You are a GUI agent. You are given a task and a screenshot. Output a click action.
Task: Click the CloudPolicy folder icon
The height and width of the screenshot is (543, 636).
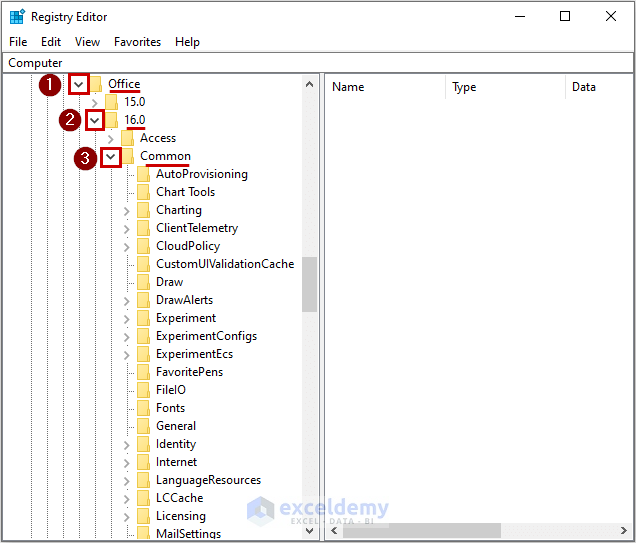click(x=143, y=246)
